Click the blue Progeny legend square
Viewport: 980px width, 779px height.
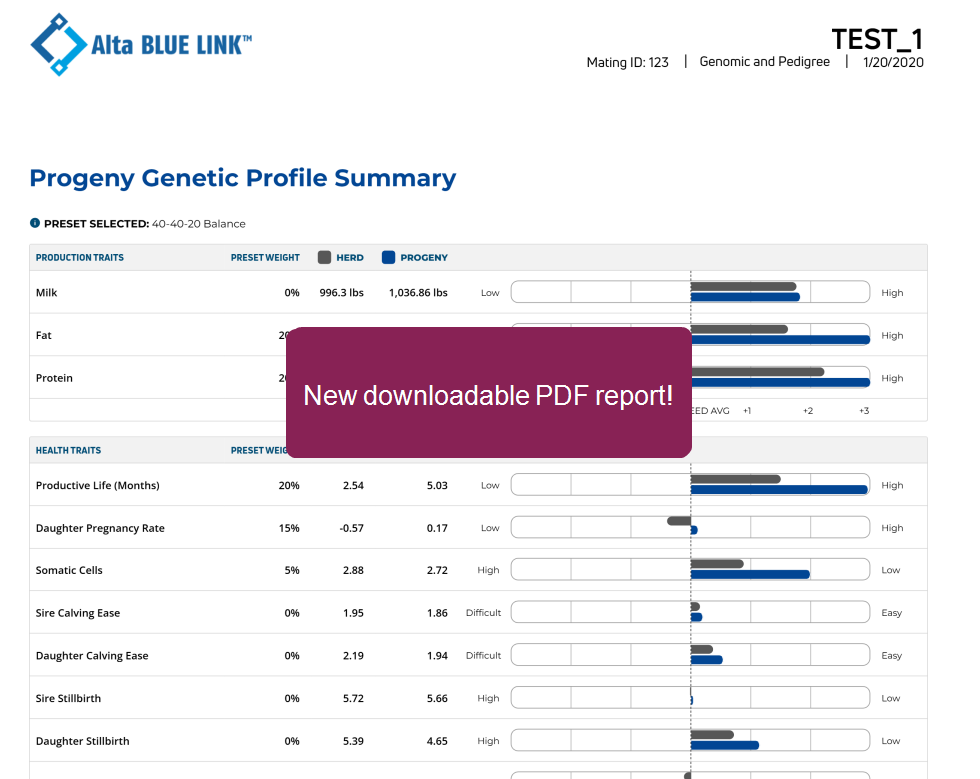(x=388, y=257)
